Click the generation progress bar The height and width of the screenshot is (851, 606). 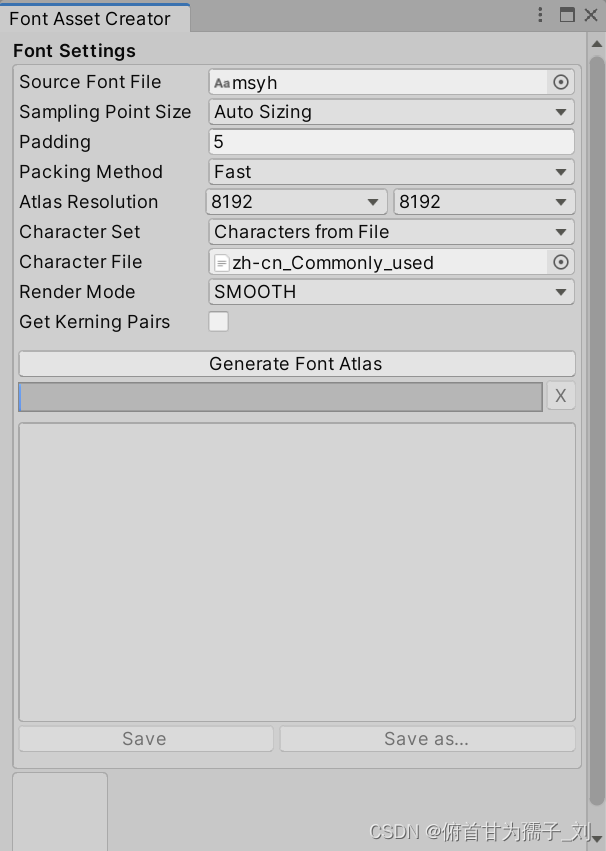click(x=280, y=396)
